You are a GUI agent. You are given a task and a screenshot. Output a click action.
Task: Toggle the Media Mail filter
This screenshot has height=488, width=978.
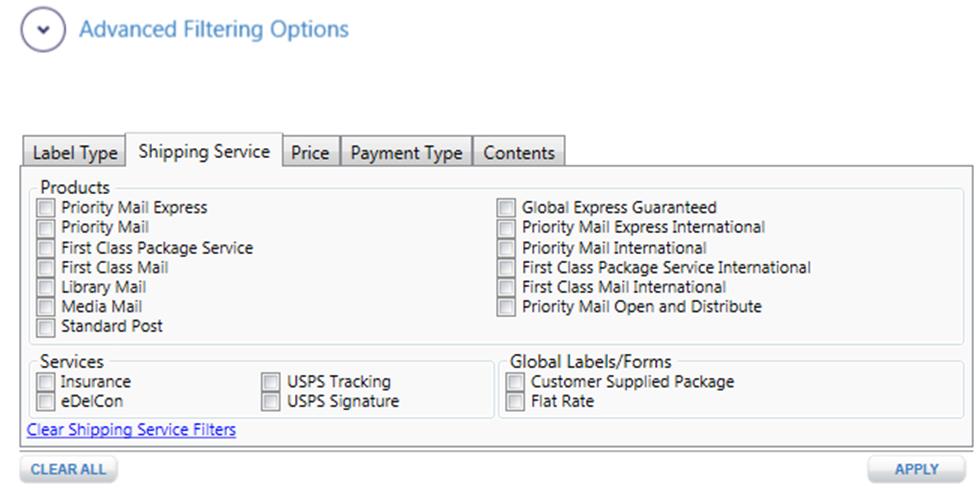point(46,307)
